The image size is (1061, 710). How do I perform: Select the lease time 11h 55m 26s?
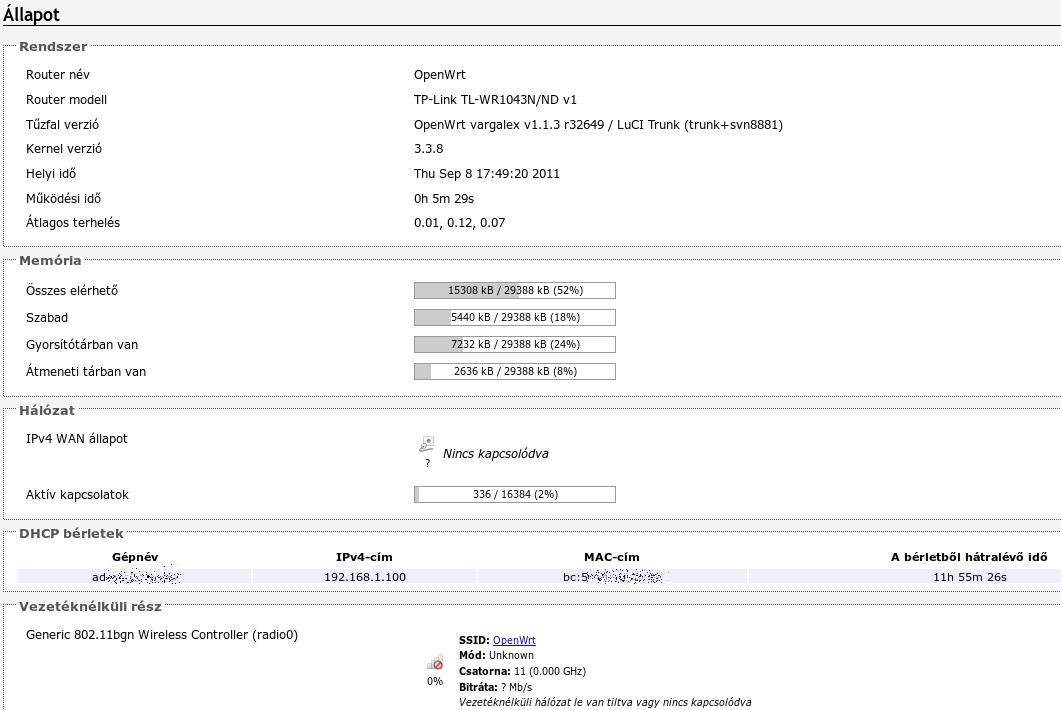[x=970, y=577]
